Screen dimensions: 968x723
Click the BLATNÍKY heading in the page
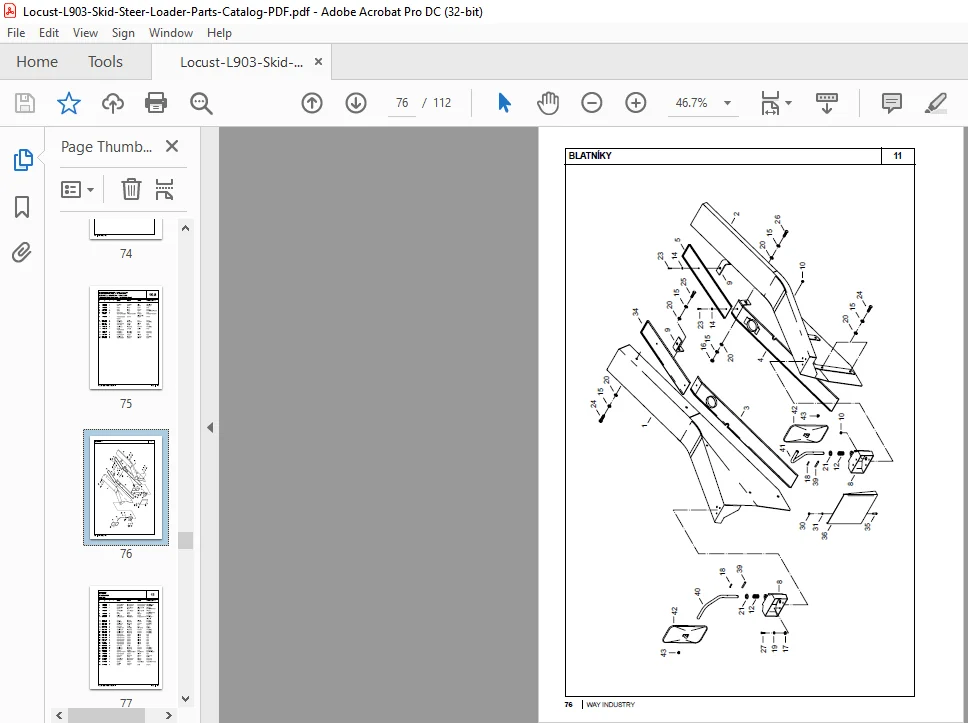pos(590,156)
